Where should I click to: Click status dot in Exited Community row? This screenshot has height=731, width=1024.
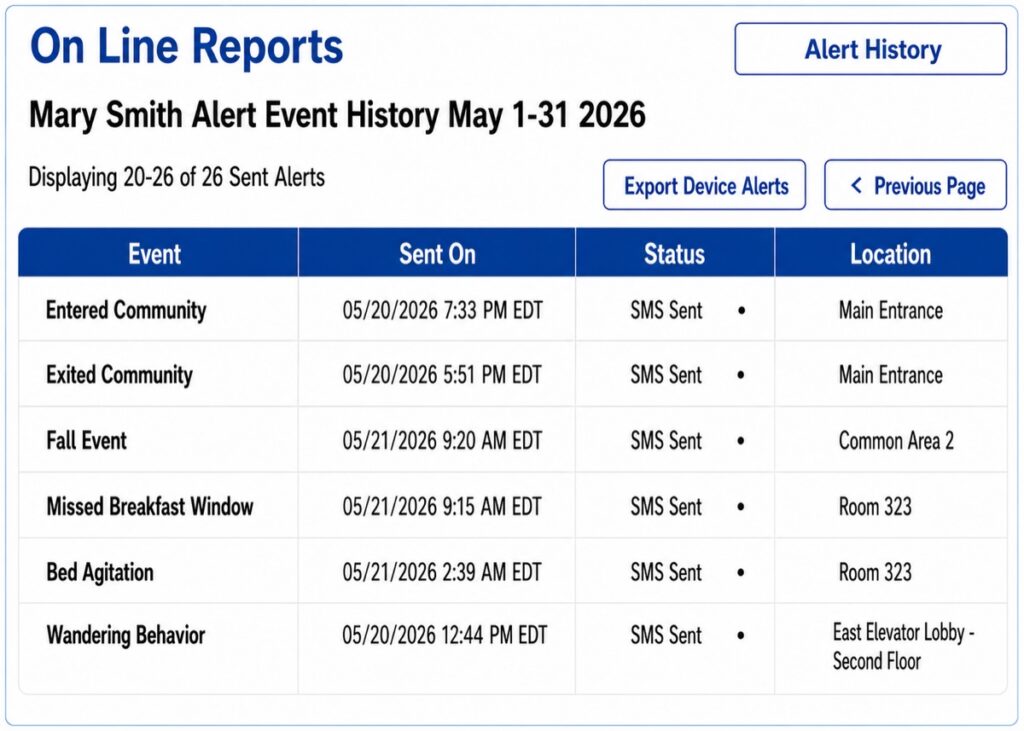(x=741, y=375)
